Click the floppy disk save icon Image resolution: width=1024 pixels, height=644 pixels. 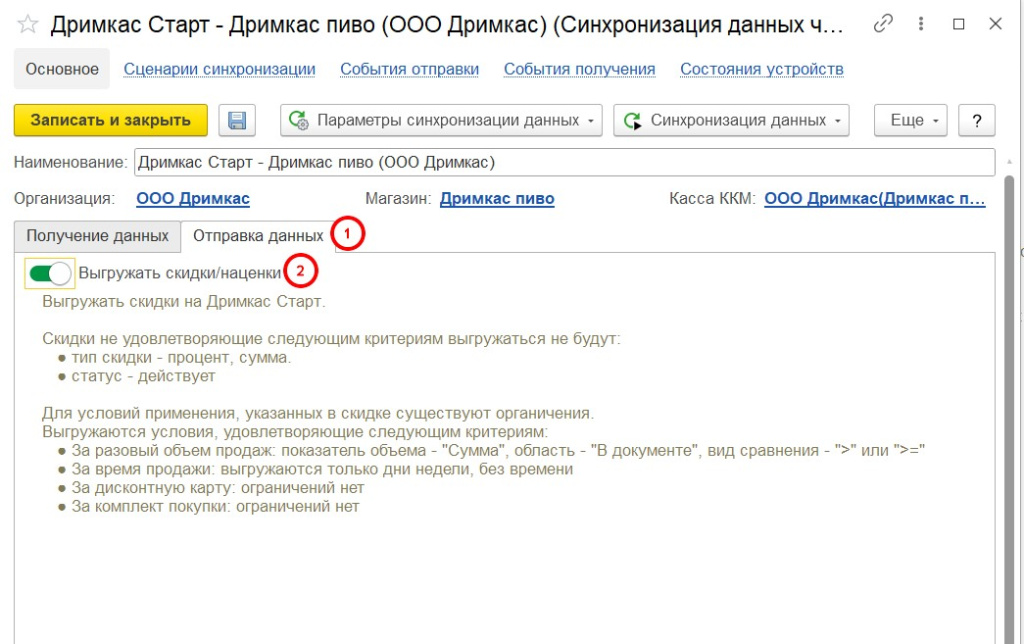pos(237,120)
